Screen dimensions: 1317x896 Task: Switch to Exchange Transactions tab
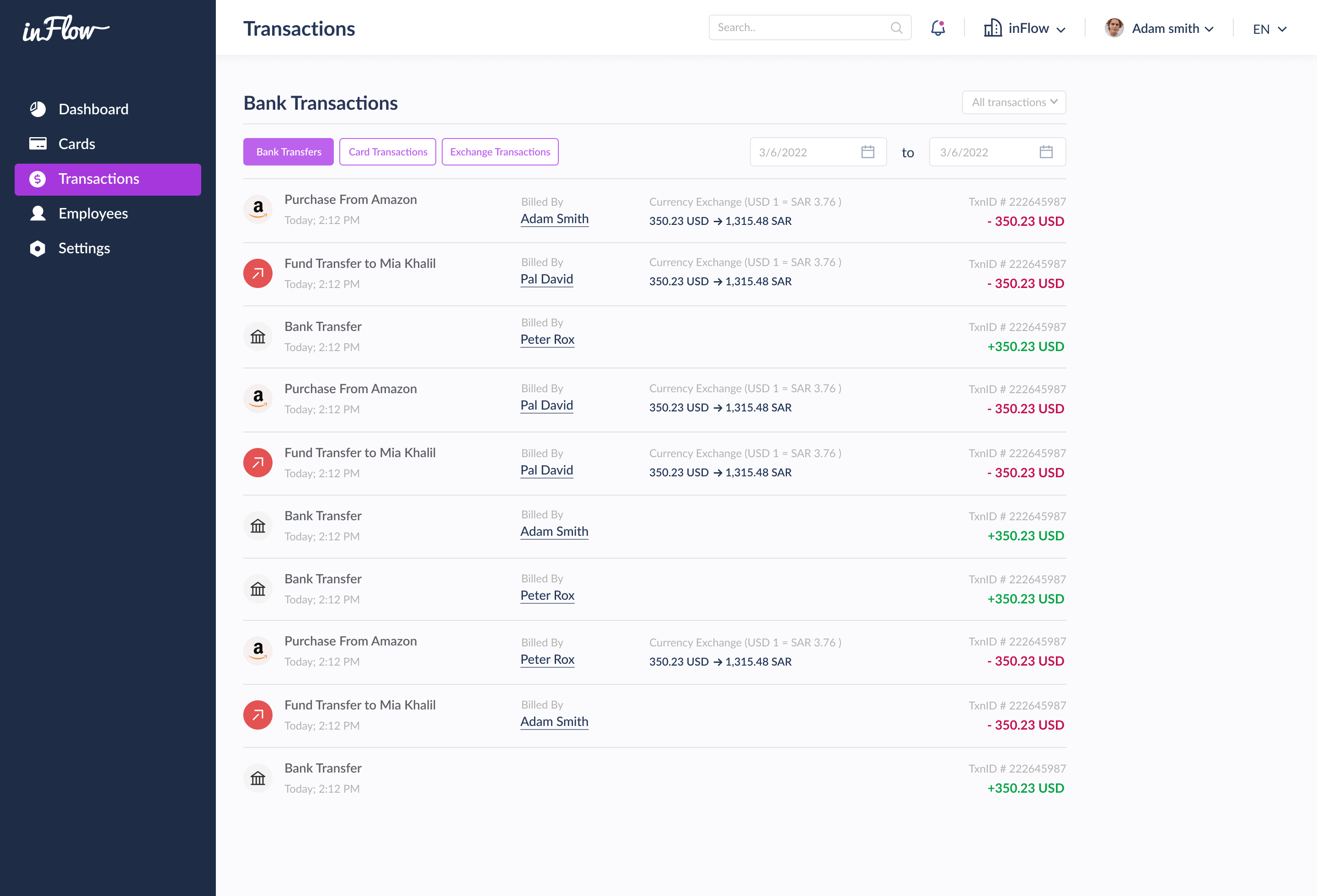click(500, 152)
